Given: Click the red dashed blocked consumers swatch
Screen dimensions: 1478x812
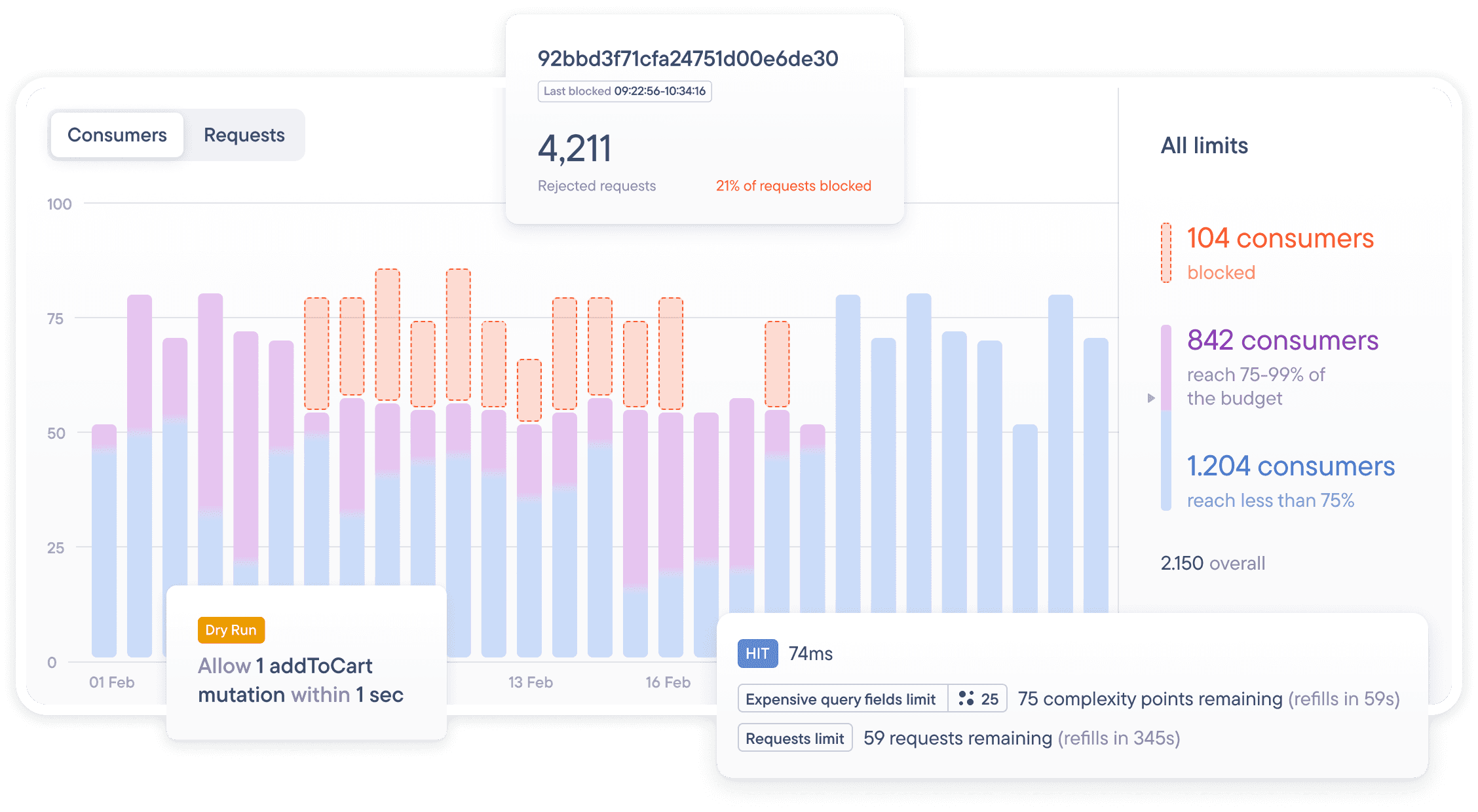Looking at the screenshot, I should tap(1166, 253).
